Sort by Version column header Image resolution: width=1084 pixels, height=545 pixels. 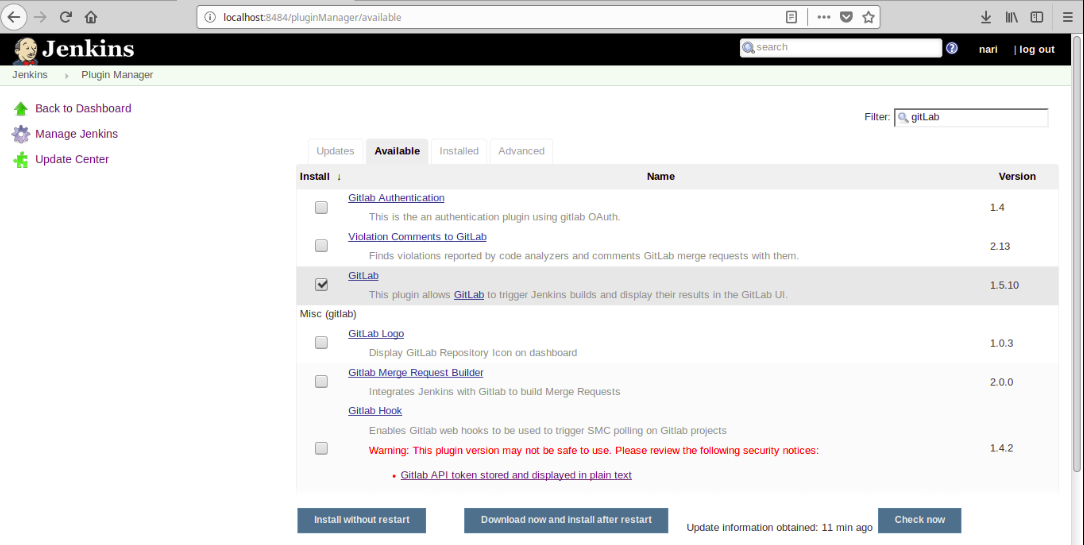(x=1017, y=177)
